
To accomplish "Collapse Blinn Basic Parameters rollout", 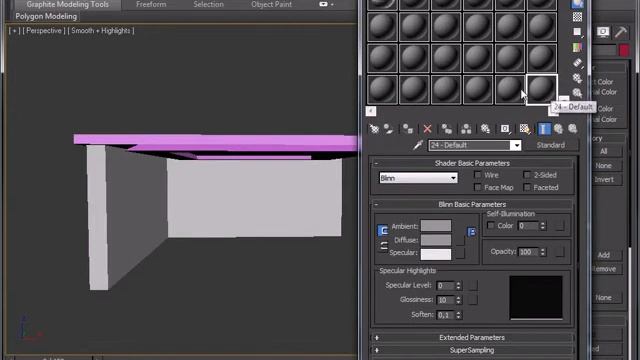I will click(x=472, y=204).
